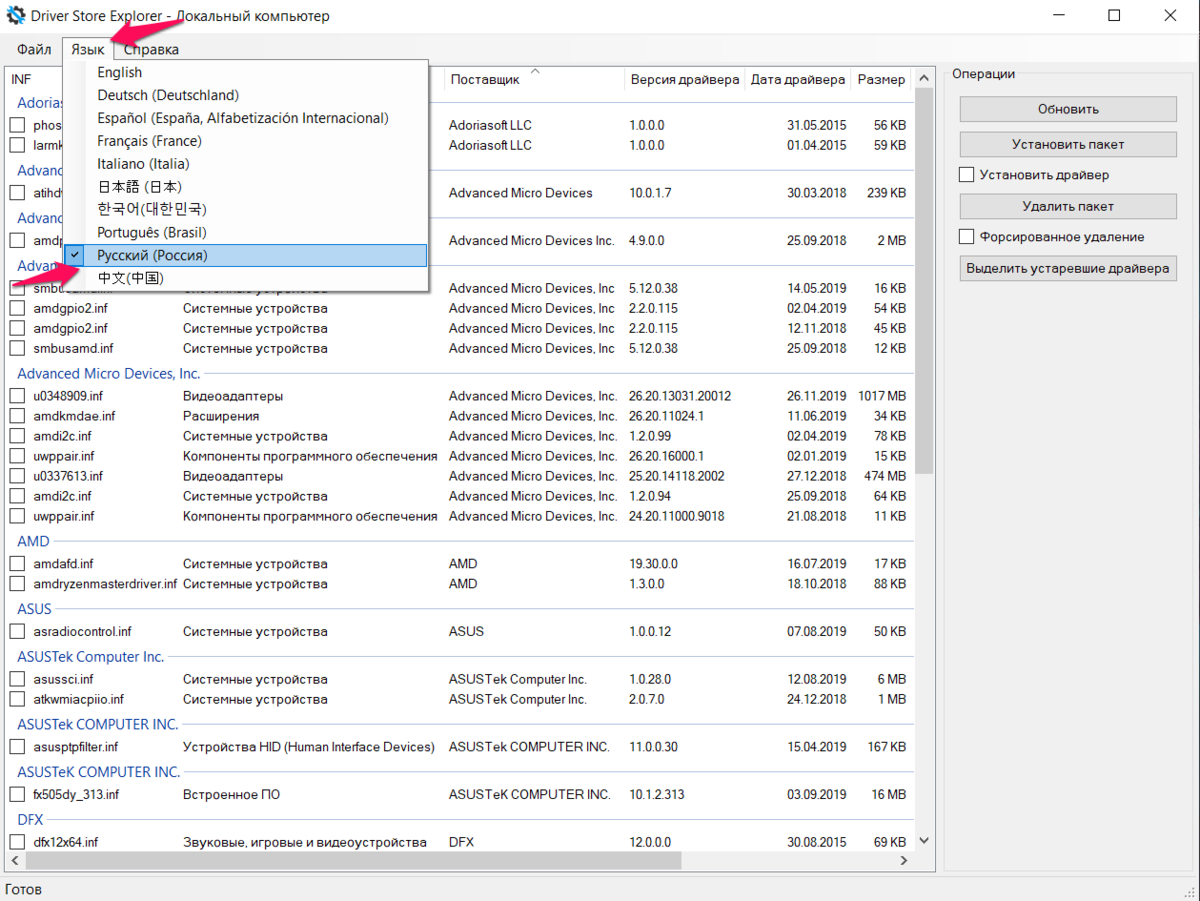The width and height of the screenshot is (1200, 901).
Task: Click the date "03.09.2019"
Action: coord(816,795)
